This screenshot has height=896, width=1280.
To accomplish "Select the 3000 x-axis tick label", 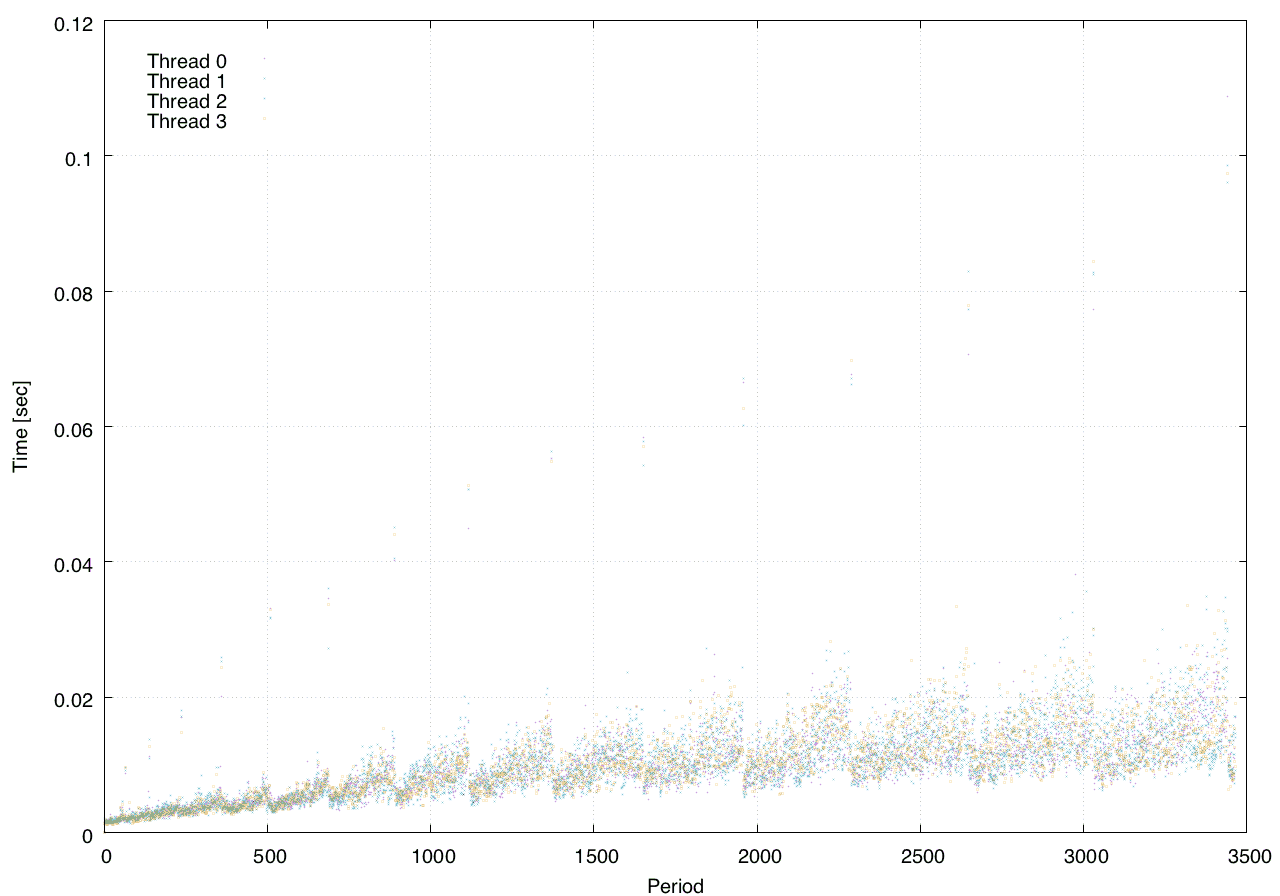I will (1083, 856).
